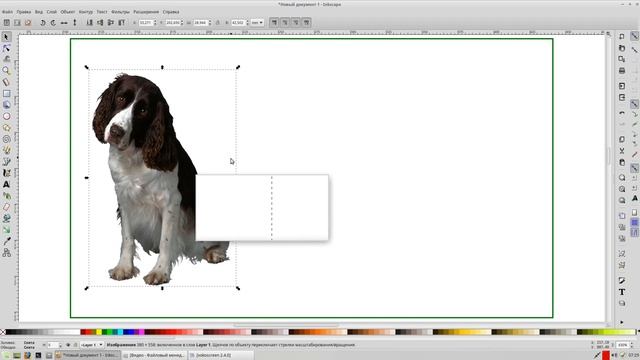Switch to file manager window in taskbar
This screenshot has width=640, height=360.
tap(154, 356)
